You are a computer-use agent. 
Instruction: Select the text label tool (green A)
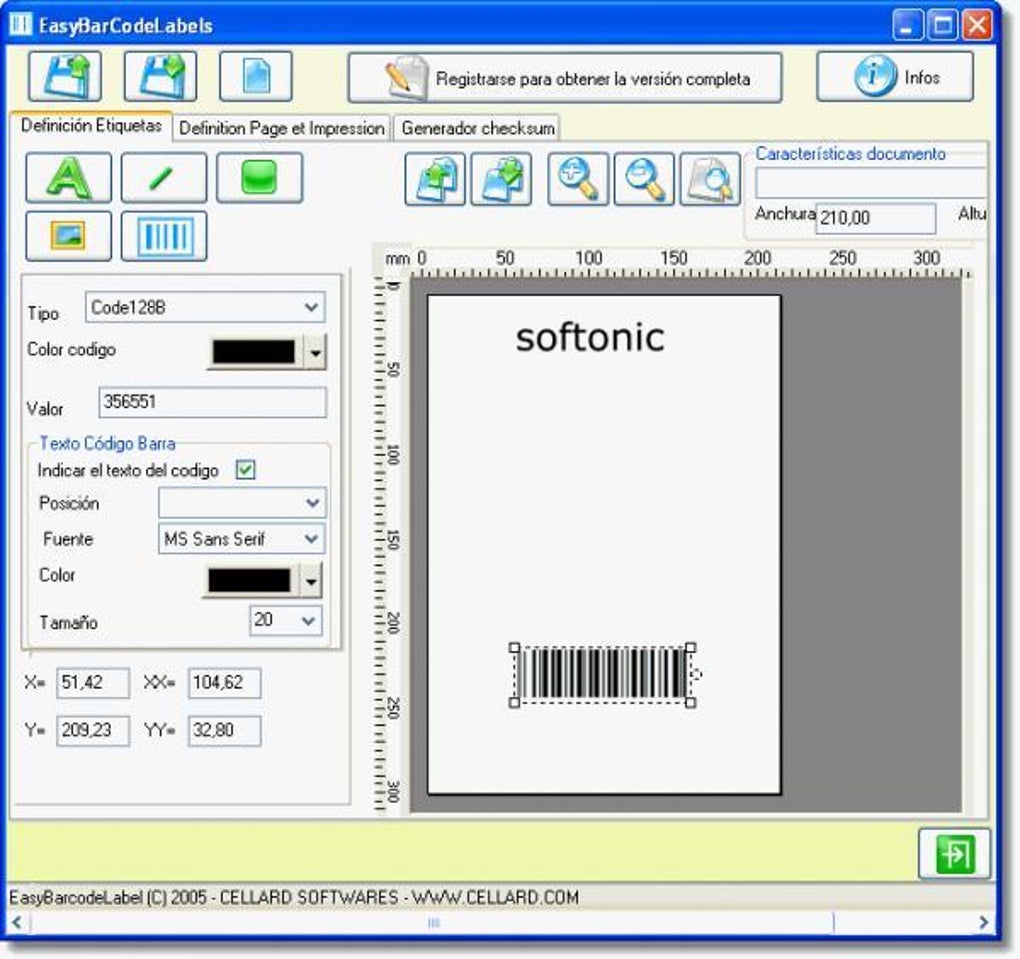click(x=68, y=178)
